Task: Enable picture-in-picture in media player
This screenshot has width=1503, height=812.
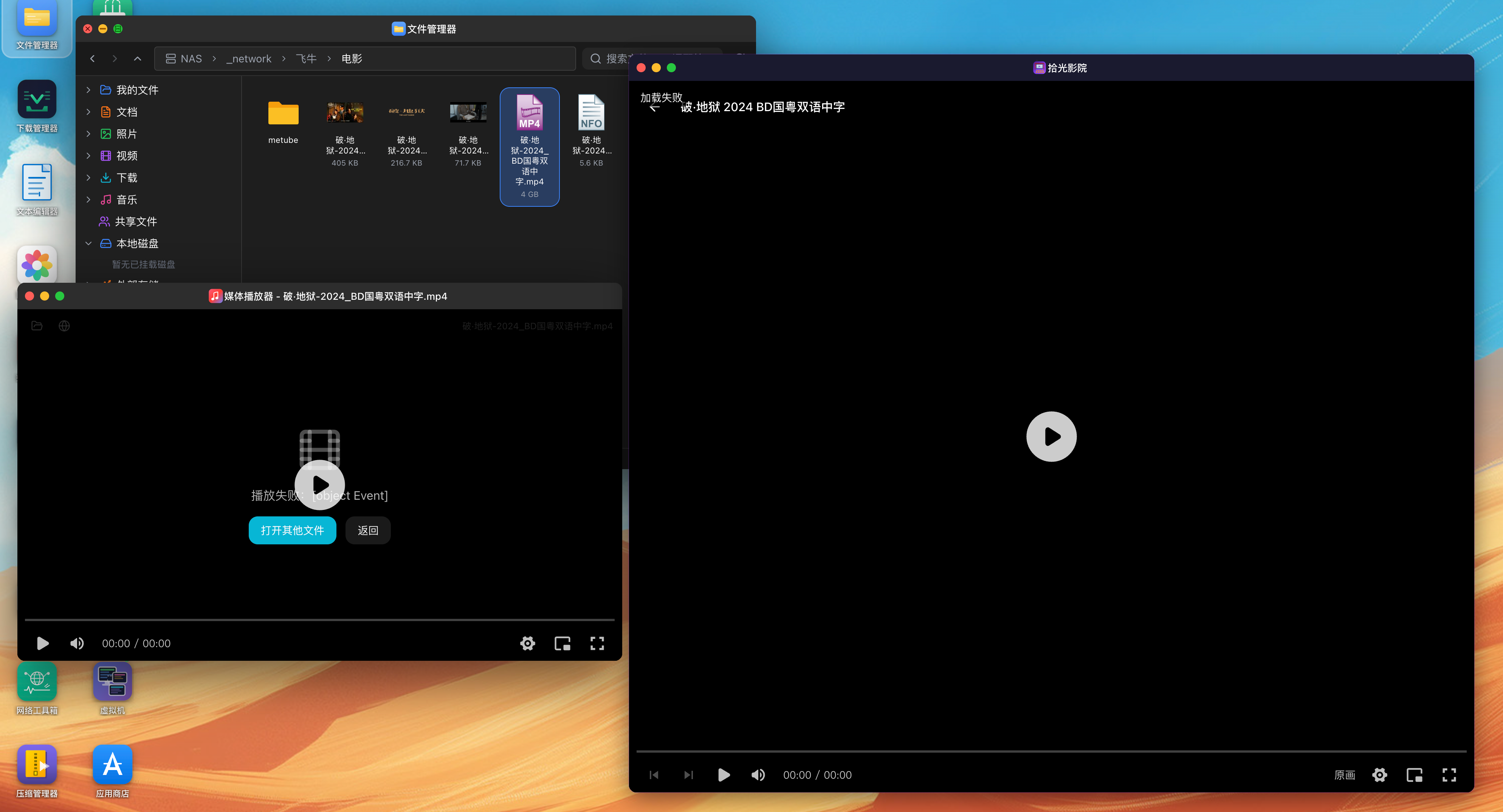Action: click(x=562, y=643)
